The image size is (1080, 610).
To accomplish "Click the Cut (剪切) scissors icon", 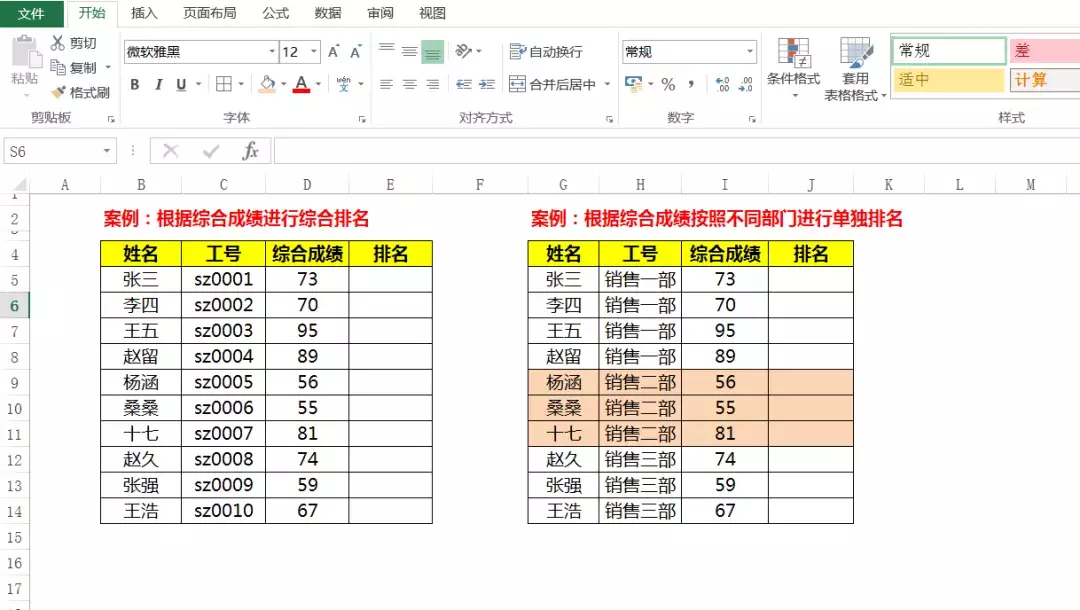I will pos(58,43).
